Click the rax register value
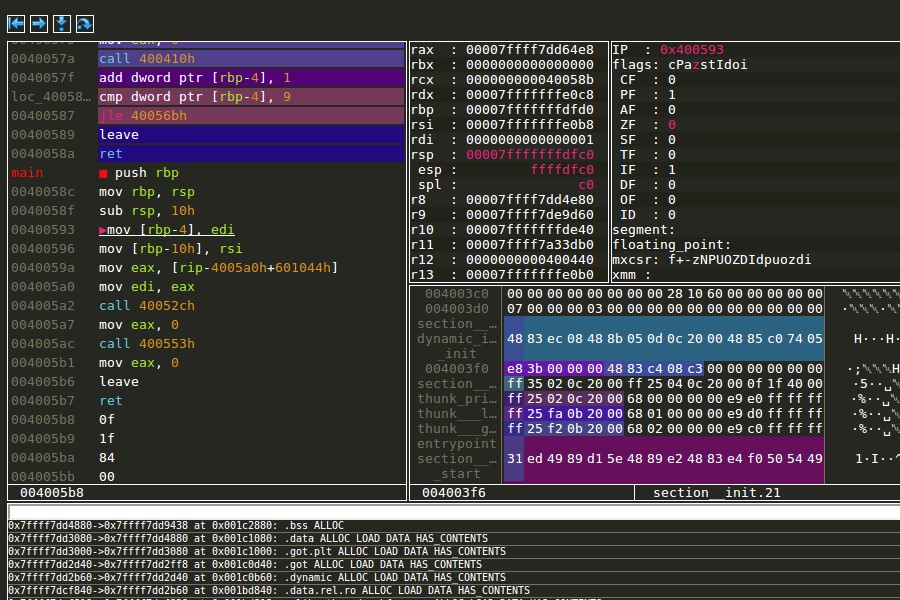This screenshot has height=600, width=900. click(x=529, y=50)
